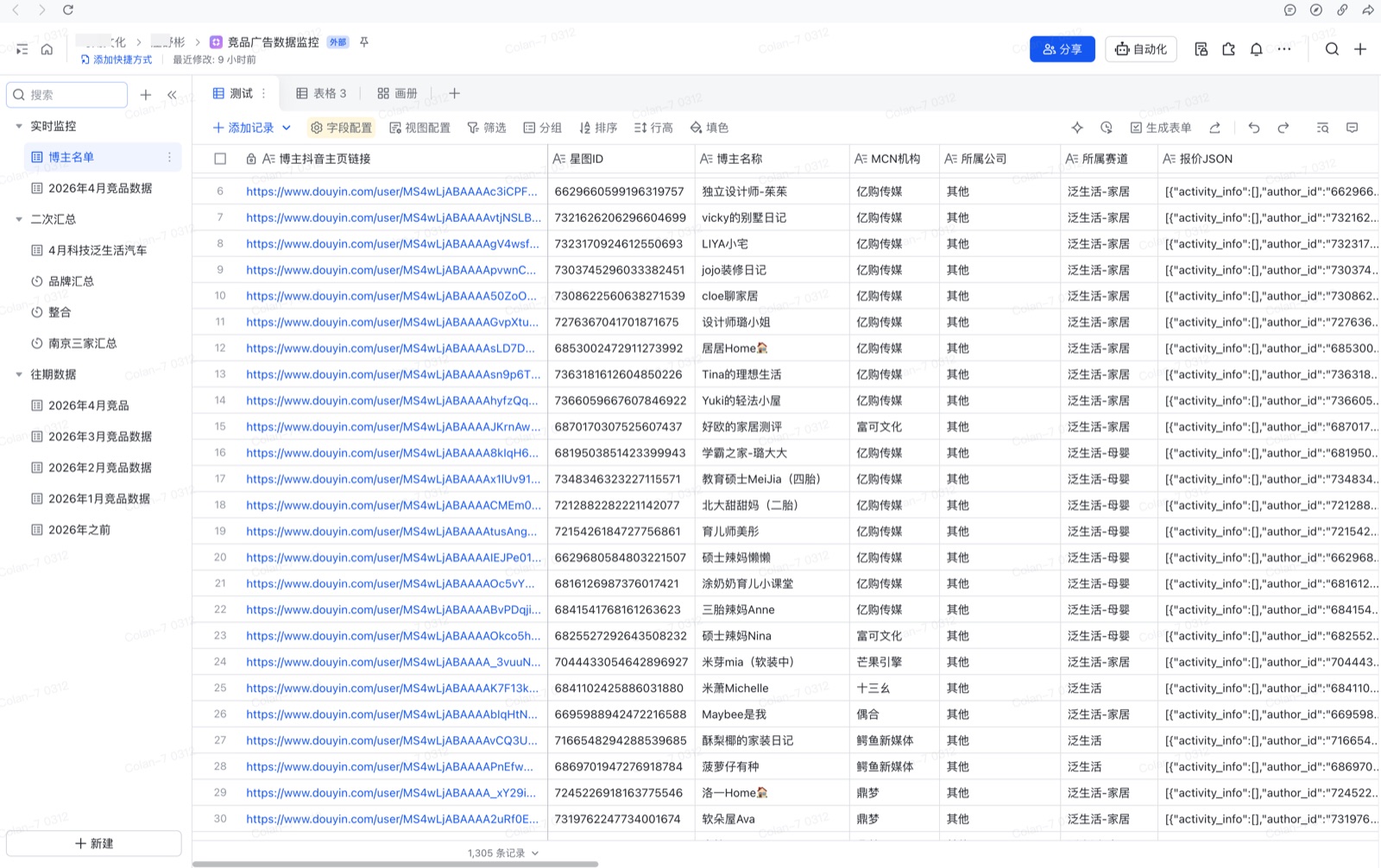Viewport: 1381px width, 868px height.
Task: Switch to the 表格 3 tab
Action: point(321,93)
